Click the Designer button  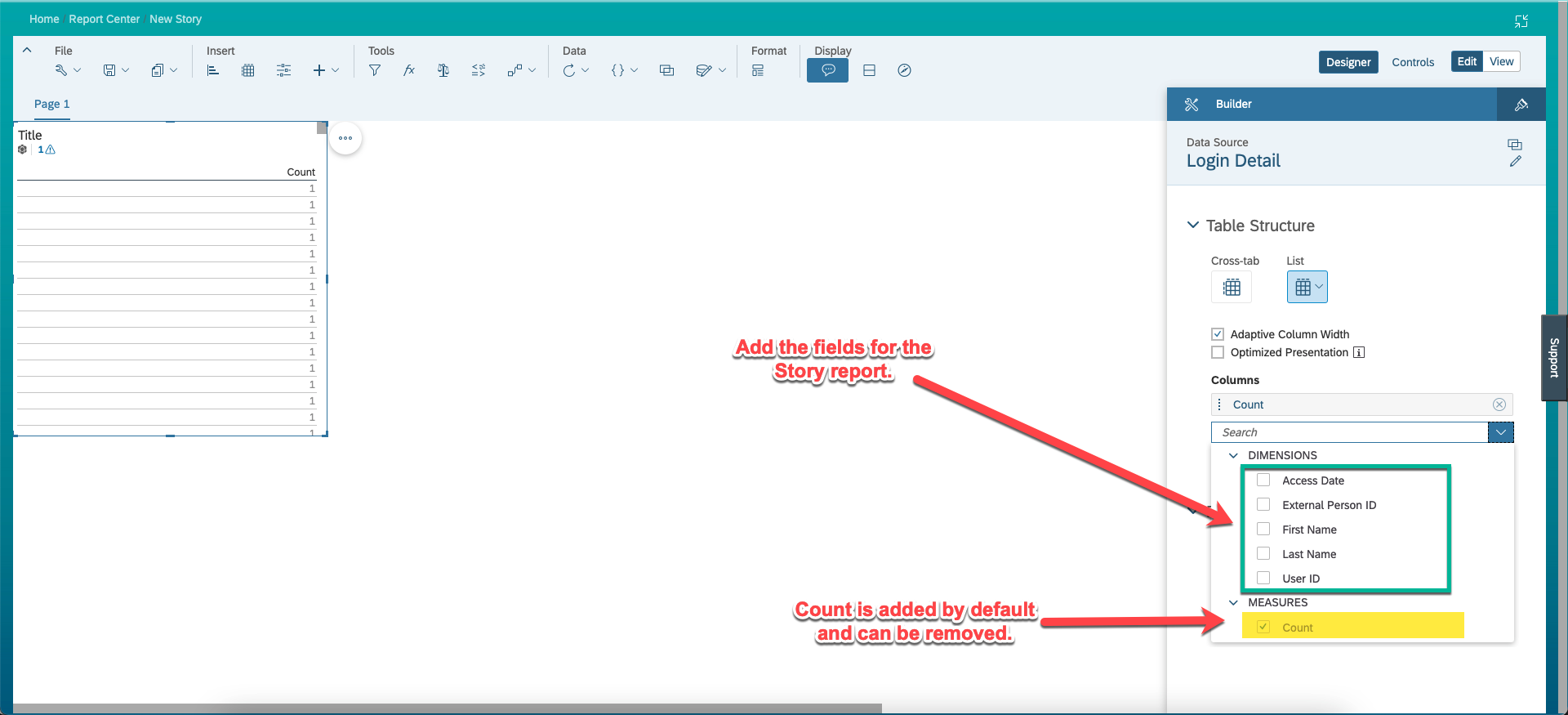tap(1348, 62)
